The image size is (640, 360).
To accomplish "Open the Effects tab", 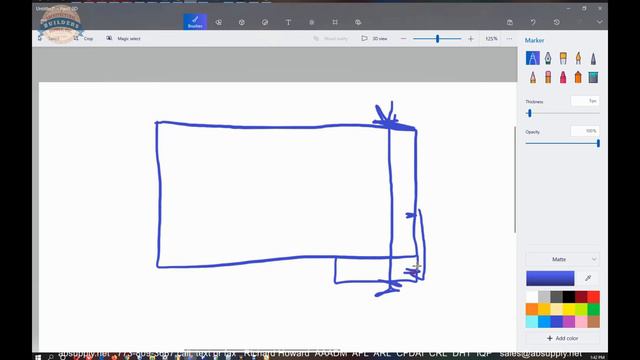I will pos(311,22).
